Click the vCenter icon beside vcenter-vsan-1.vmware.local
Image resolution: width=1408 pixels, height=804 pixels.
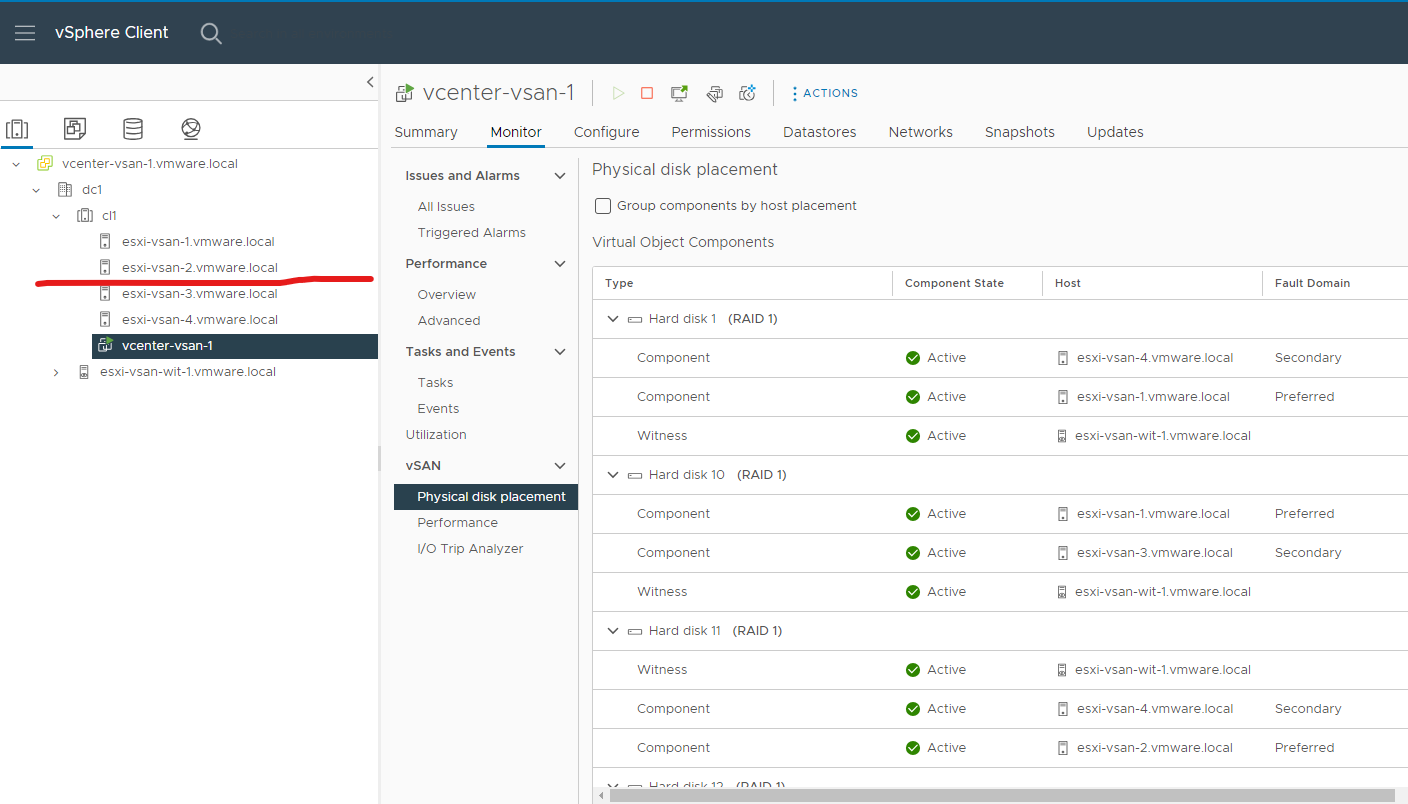click(45, 164)
